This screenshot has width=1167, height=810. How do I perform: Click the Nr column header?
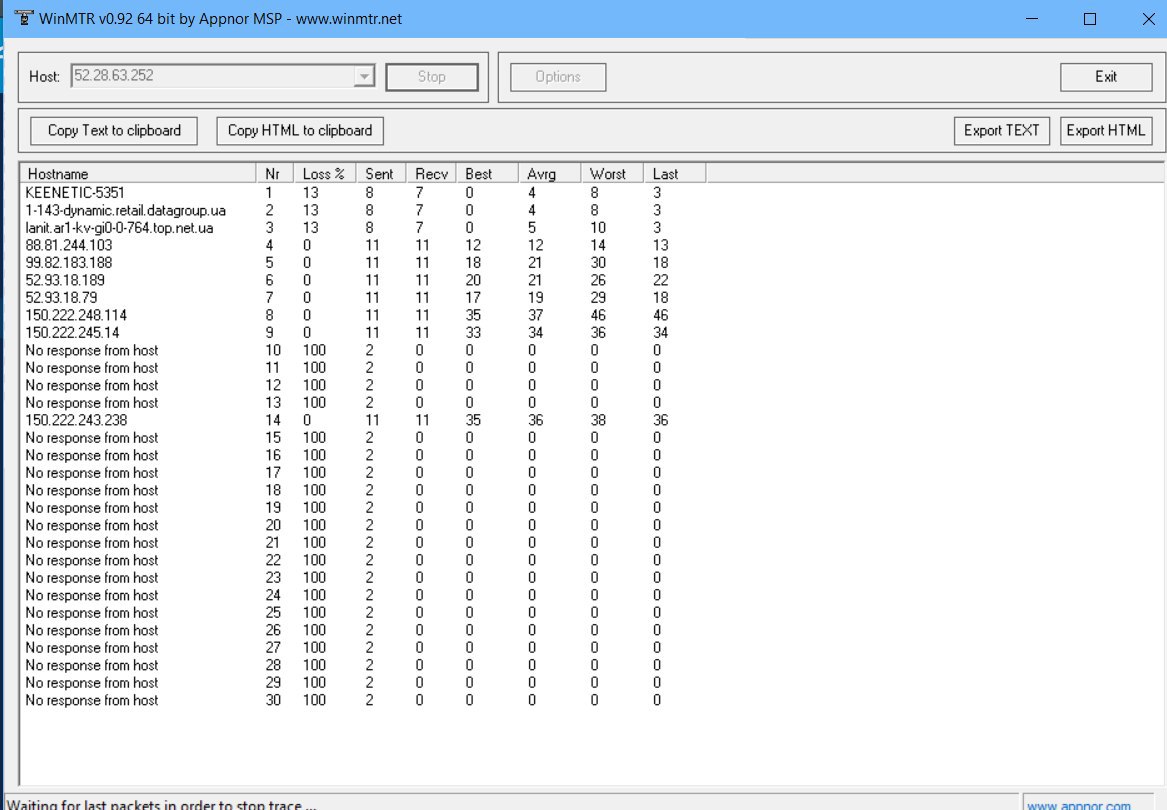point(275,173)
